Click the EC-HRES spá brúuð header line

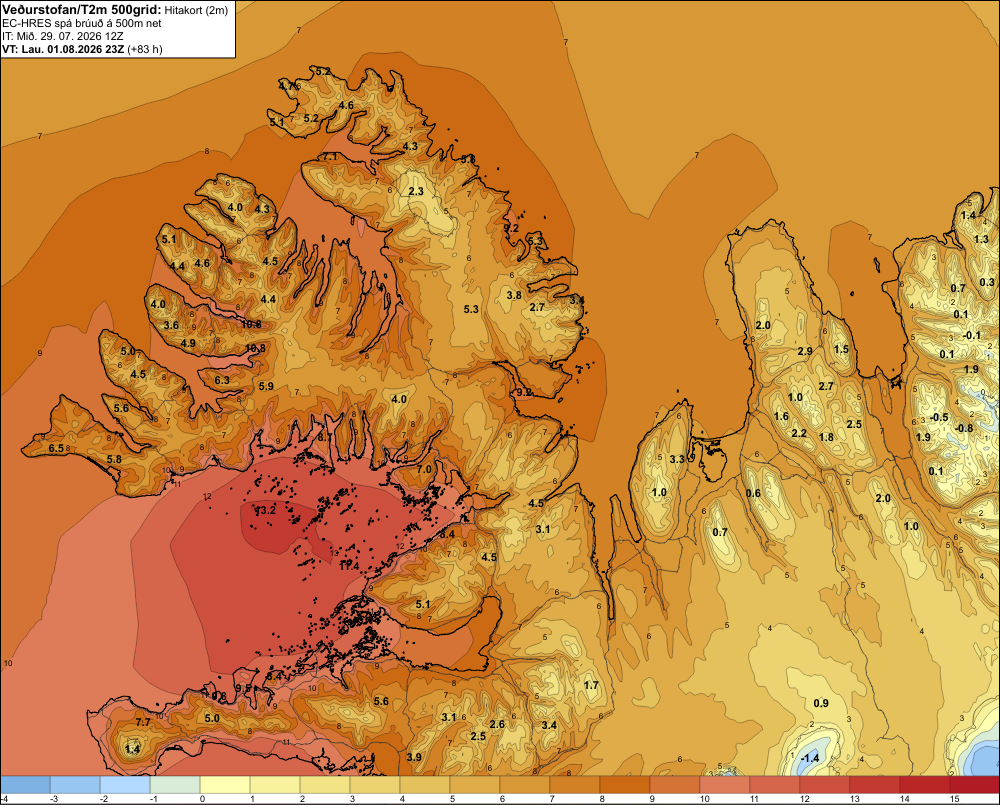pos(82,24)
